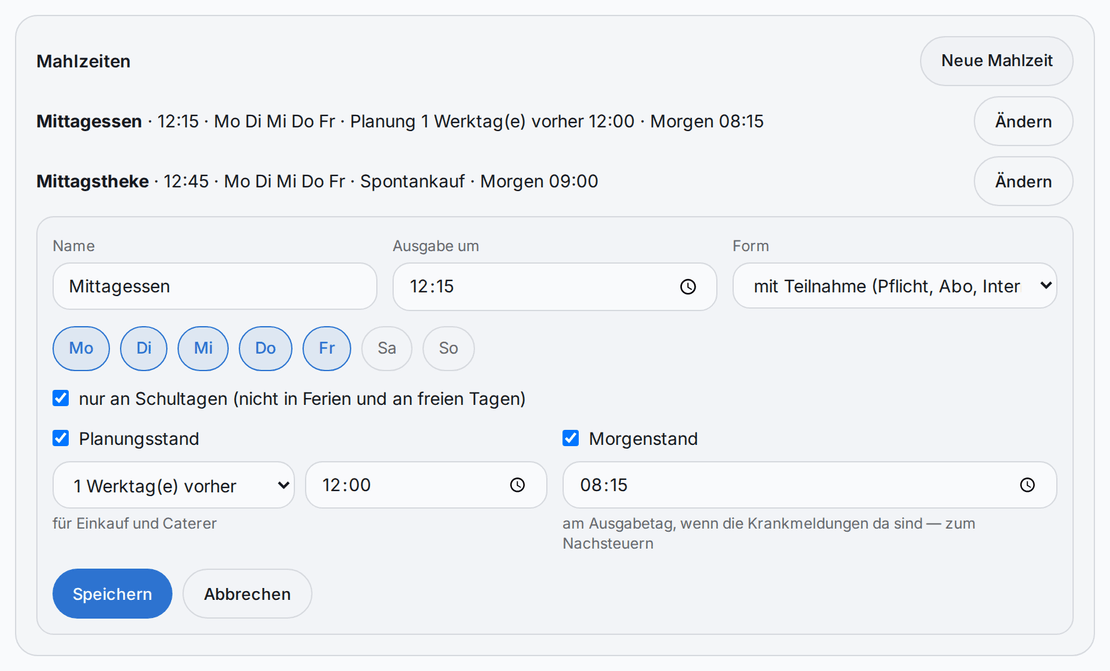Click Ändern for Mittagessen row
The width and height of the screenshot is (1110, 671).
click(1024, 122)
